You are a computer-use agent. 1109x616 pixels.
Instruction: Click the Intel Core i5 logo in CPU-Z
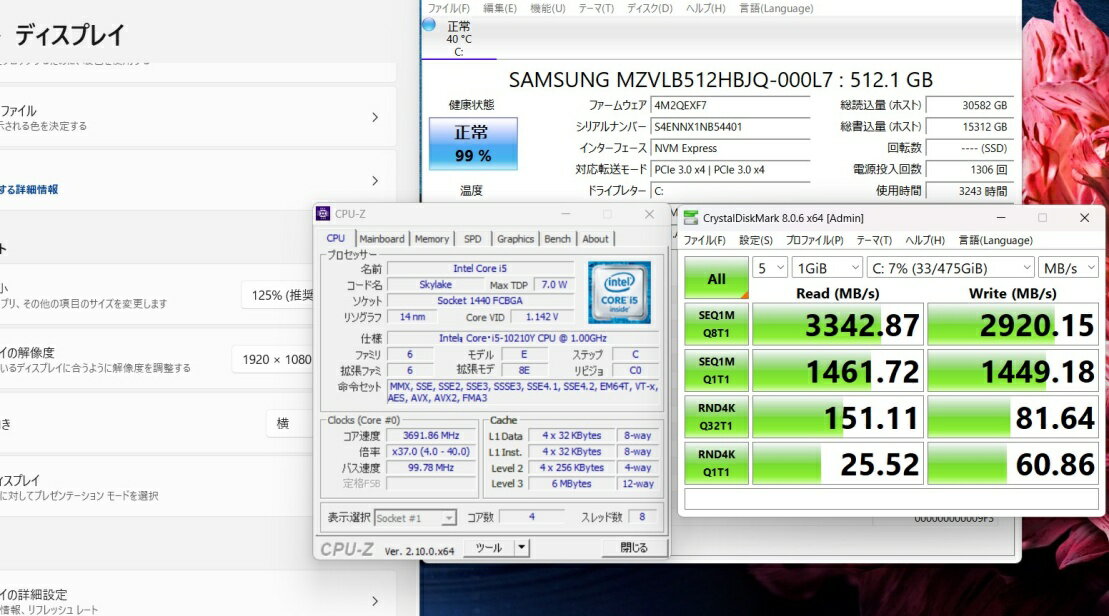click(x=620, y=293)
